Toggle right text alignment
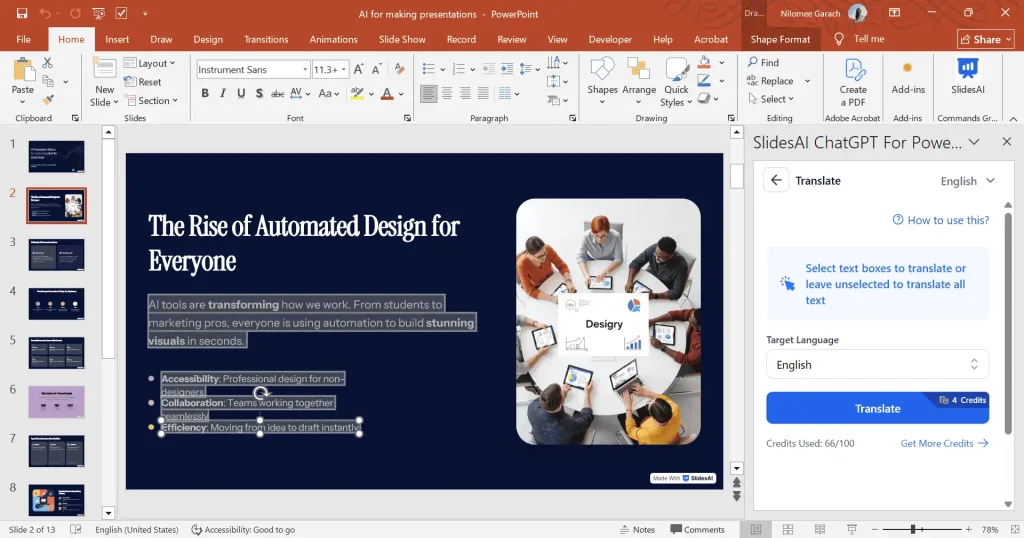Viewport: 1024px width, 538px height. point(465,93)
